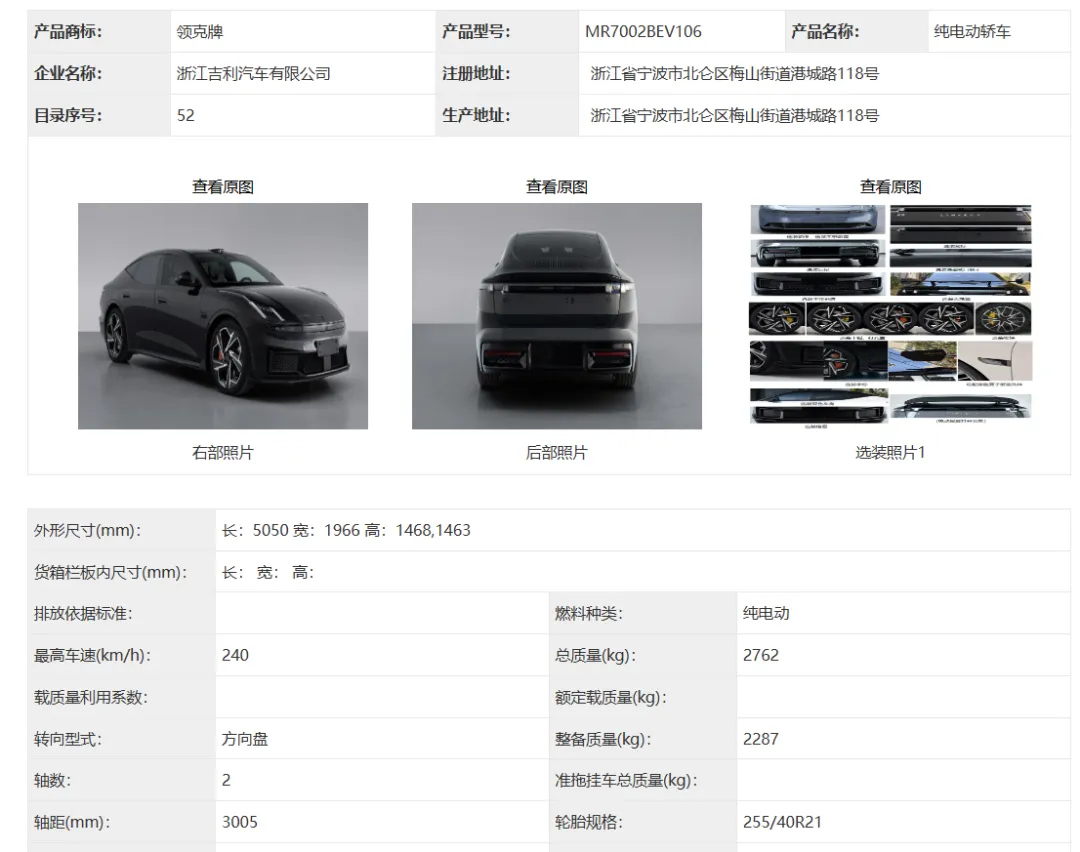
Task: Click the 注册地址 address value
Action: coord(734,74)
